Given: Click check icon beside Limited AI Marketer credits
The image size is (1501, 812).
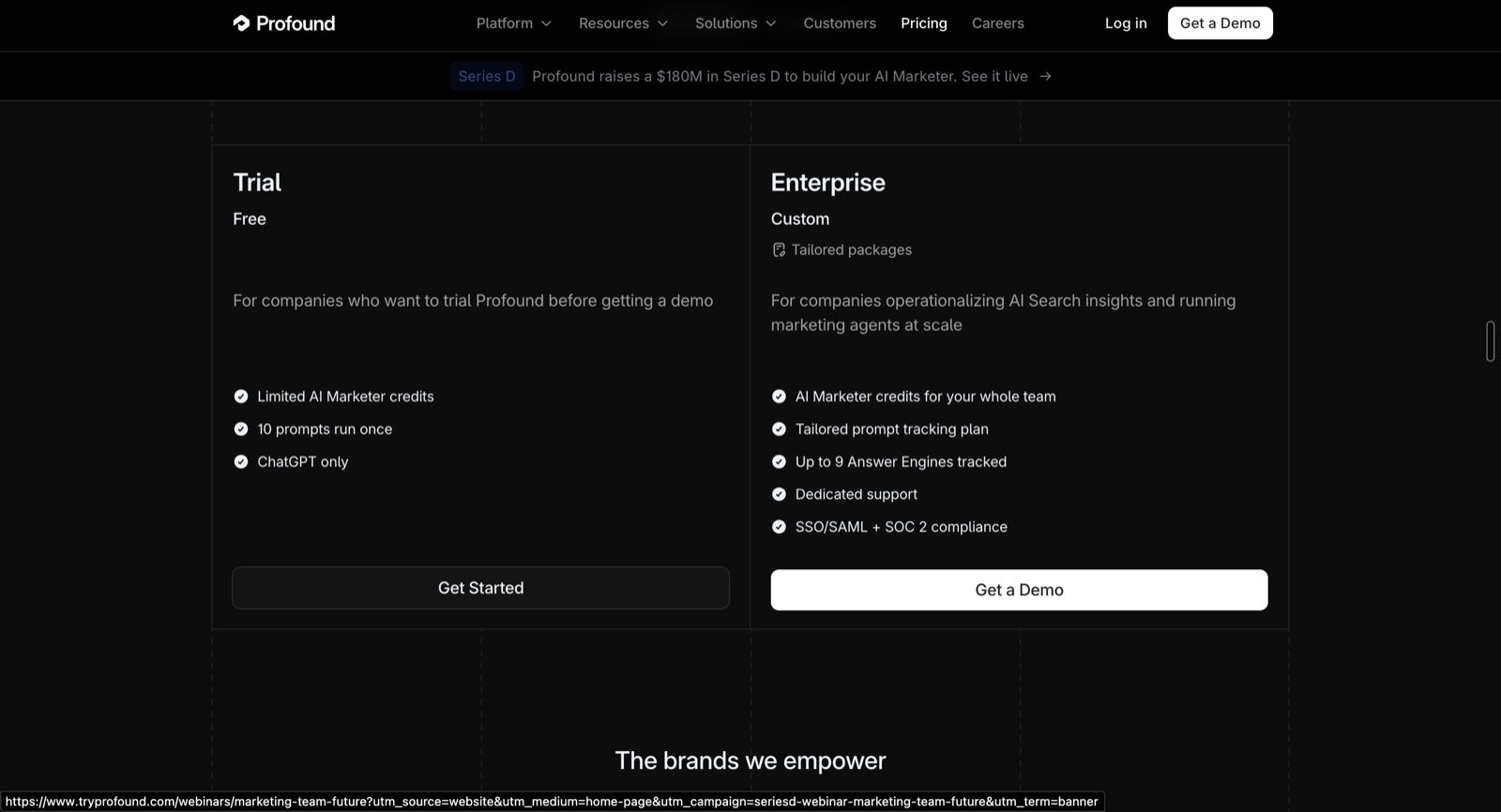Looking at the screenshot, I should coord(241,397).
